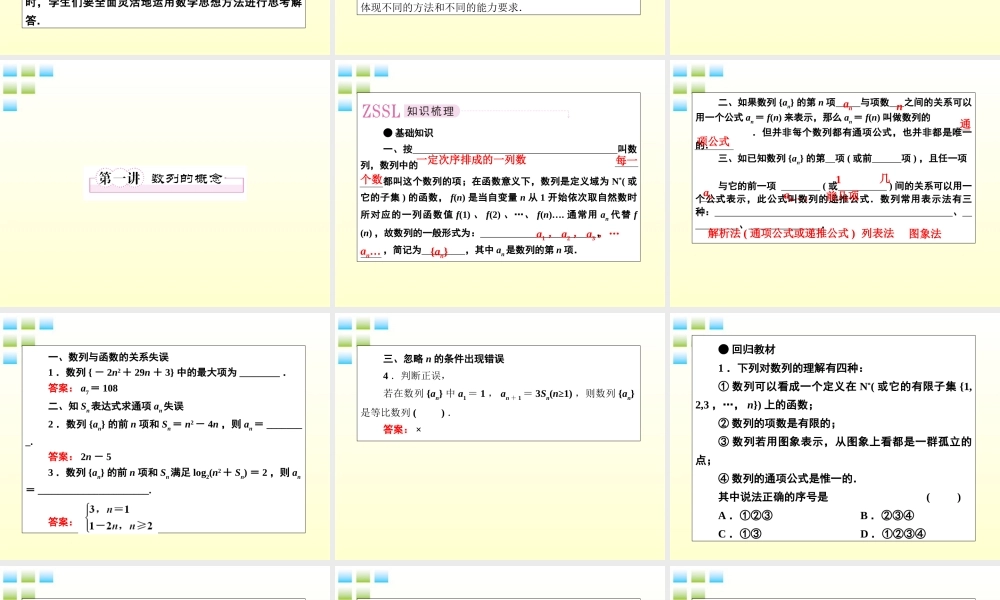
Task: Open the slide titled 第一讲 数列的概念
Action: point(165,184)
